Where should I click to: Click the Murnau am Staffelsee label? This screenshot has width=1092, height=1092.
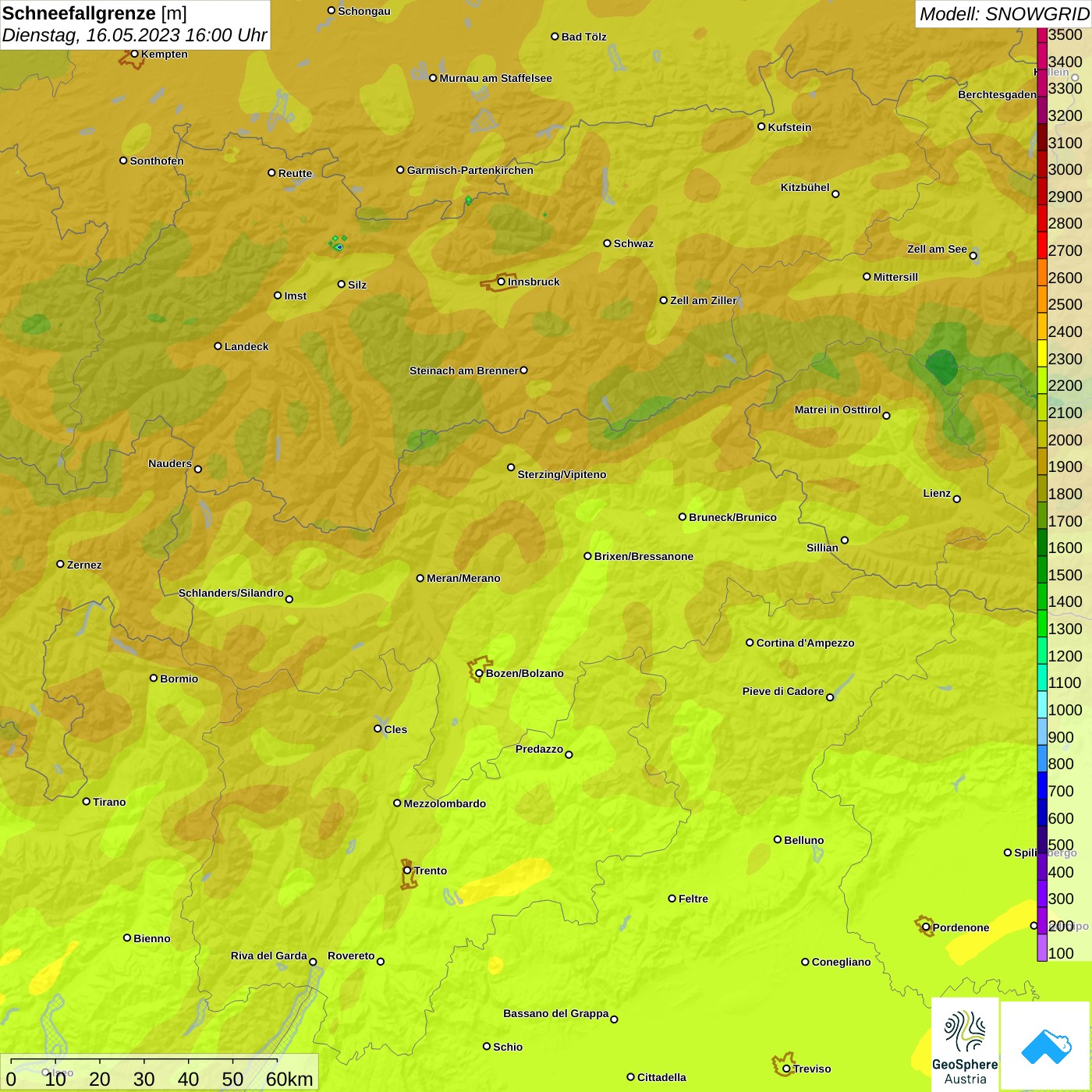pyautogui.click(x=495, y=78)
